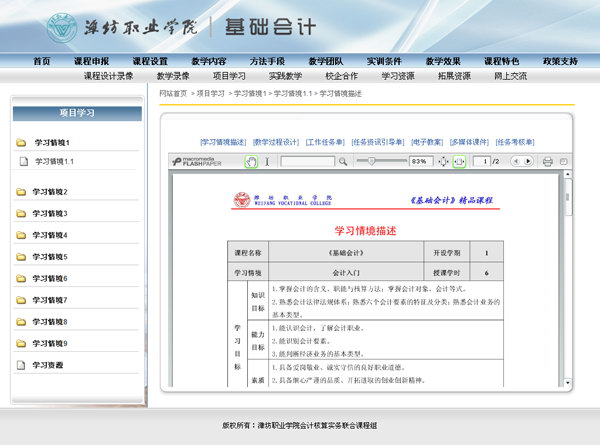
Task: Expand 学习情境4 in the sidebar tree
Action: pyautogui.click(x=50, y=235)
